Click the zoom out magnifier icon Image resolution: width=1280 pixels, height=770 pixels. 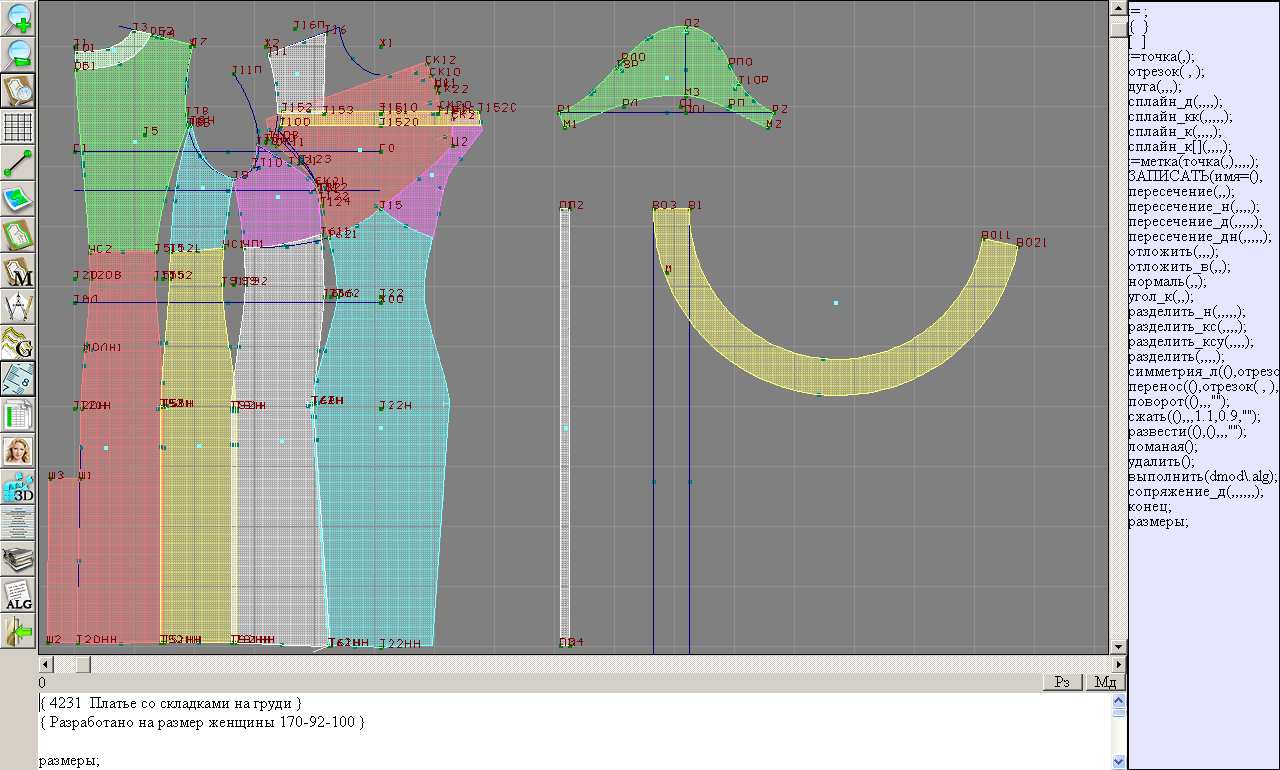[19, 54]
